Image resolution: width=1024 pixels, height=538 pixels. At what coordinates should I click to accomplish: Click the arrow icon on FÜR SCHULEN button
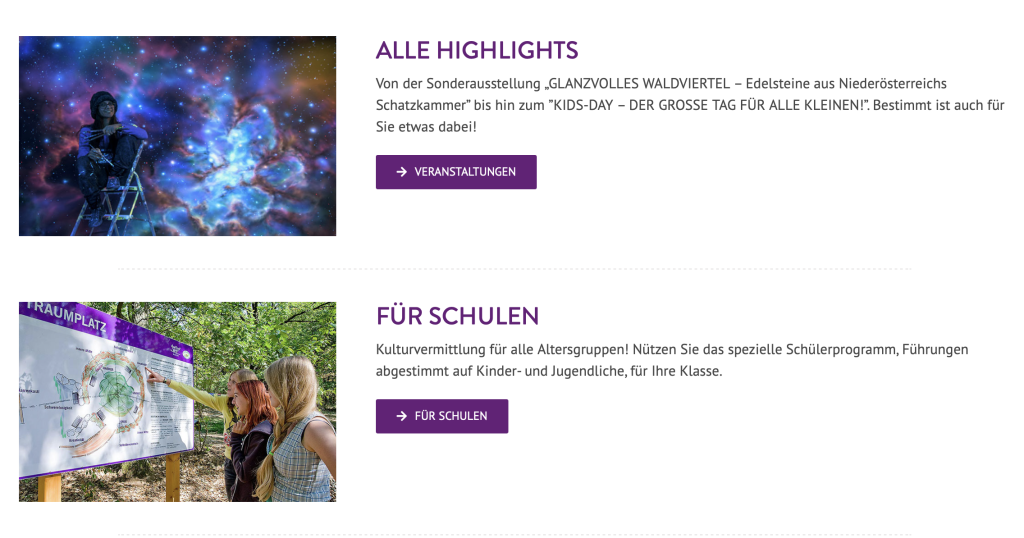[x=402, y=416]
